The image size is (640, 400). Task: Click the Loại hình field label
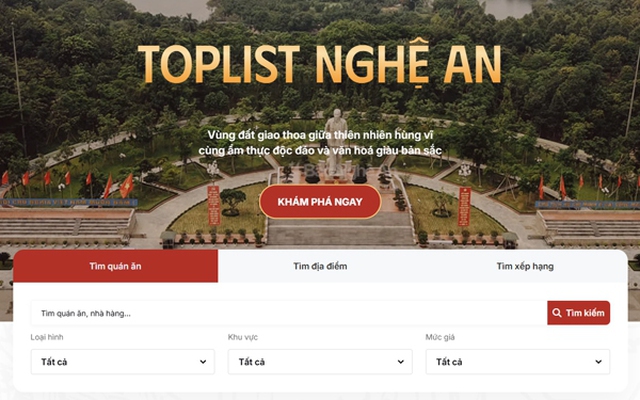[47, 337]
